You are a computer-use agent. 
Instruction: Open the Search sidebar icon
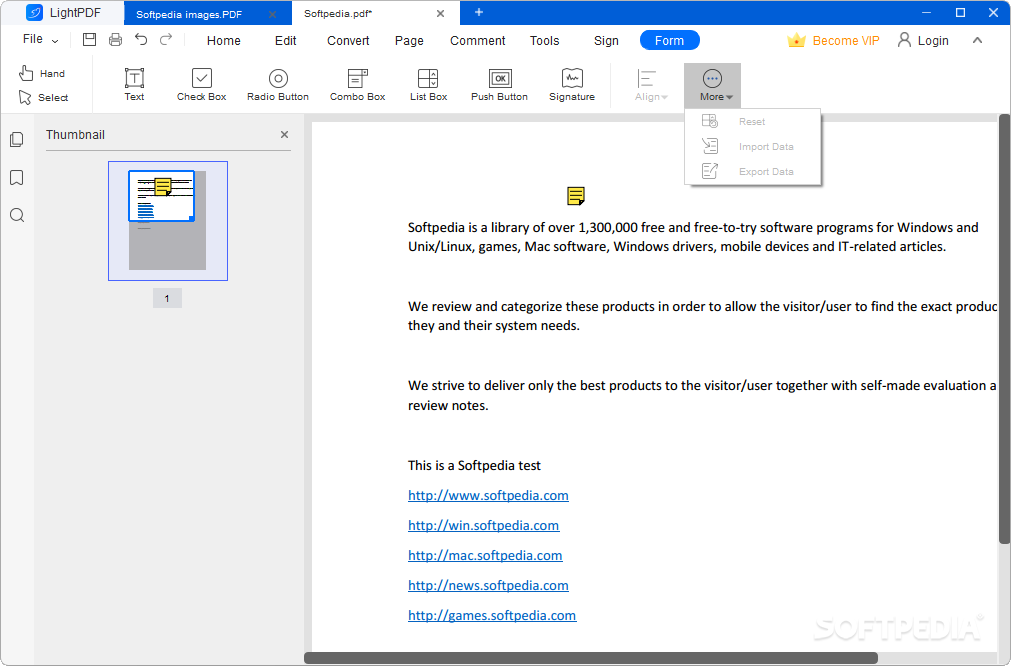tap(17, 215)
